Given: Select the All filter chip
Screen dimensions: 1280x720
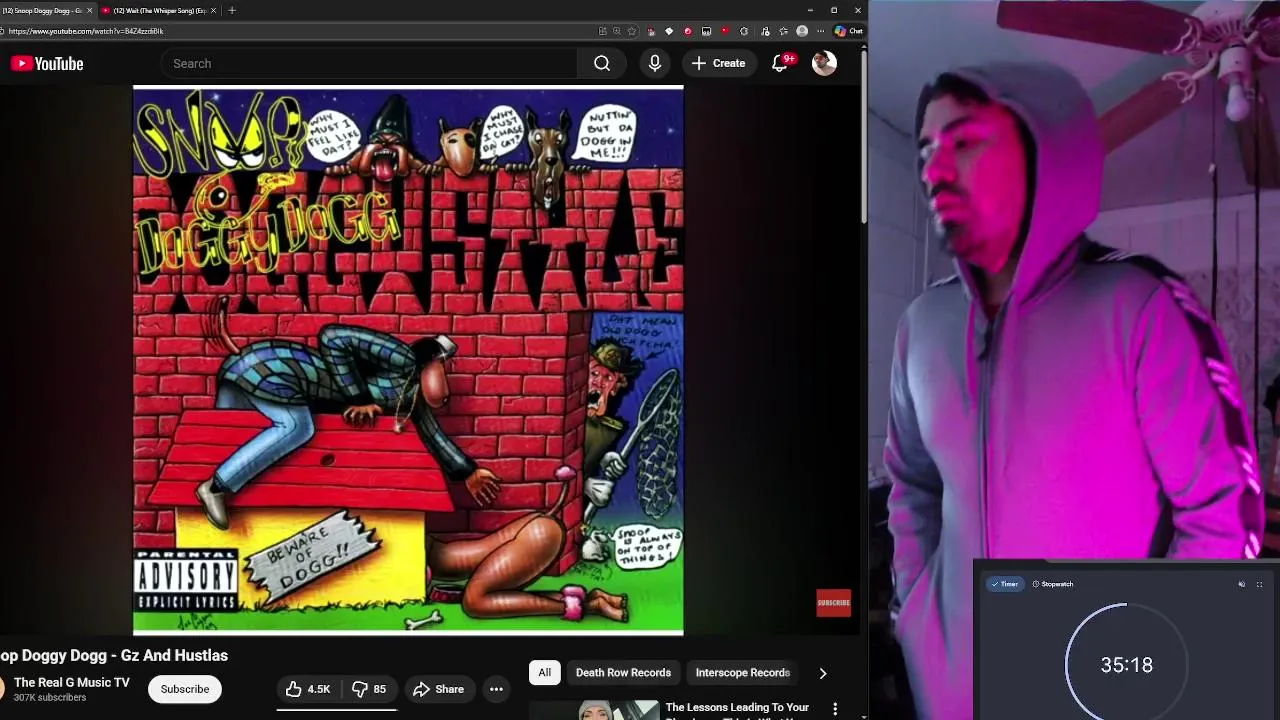Looking at the screenshot, I should click(x=544, y=673).
